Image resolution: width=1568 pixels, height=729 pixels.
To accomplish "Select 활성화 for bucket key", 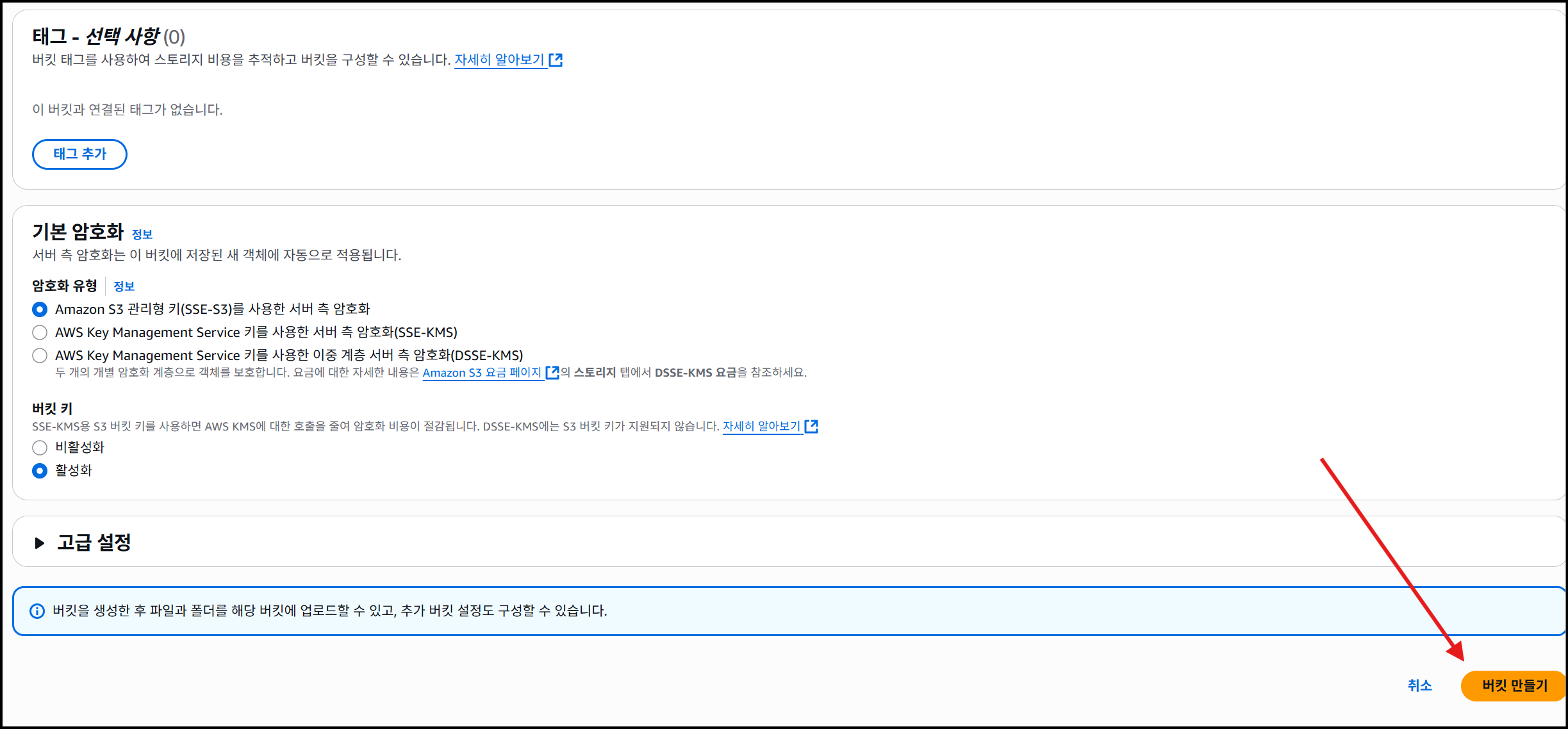I will pos(40,471).
